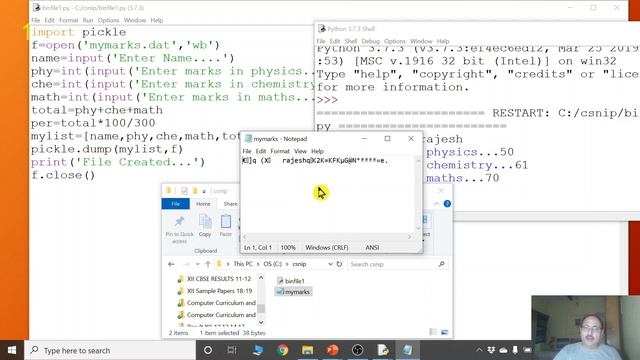Minimize the mymarks Notepad window
Screen dimensions: 640x360
click(364, 139)
